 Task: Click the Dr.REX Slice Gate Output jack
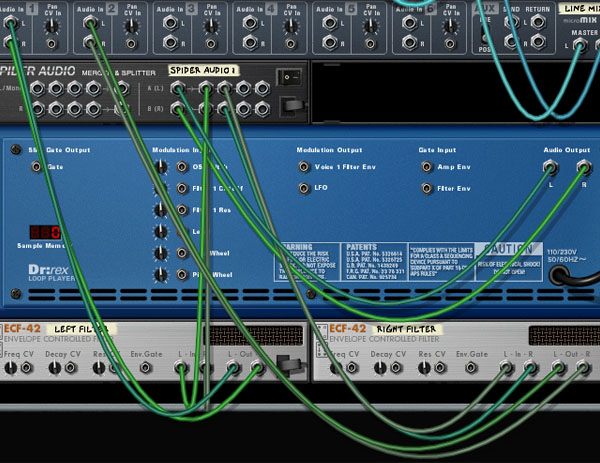pos(37,167)
